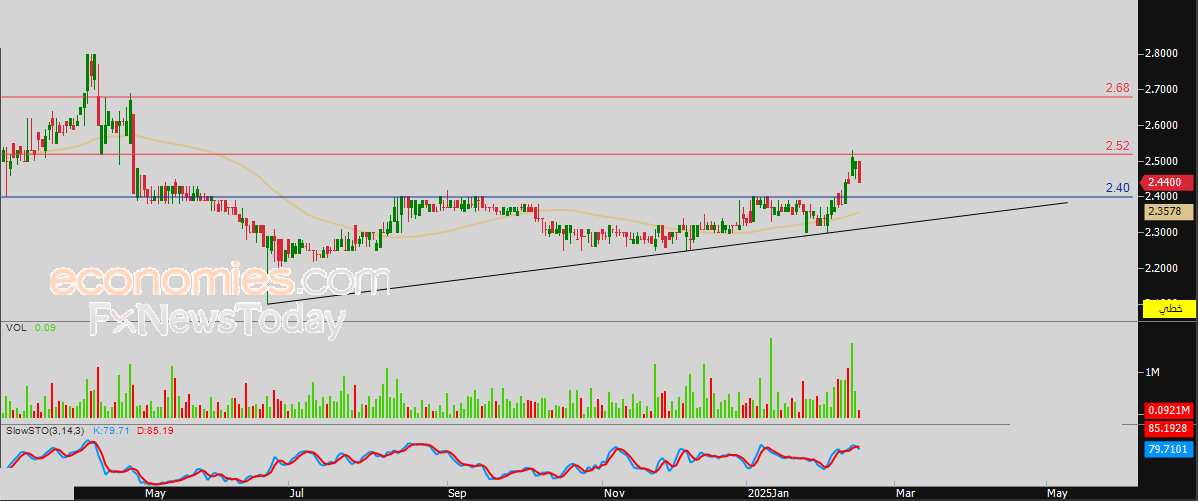Click the 2.8000 price axis label
The height and width of the screenshot is (501, 1198).
[1160, 54]
